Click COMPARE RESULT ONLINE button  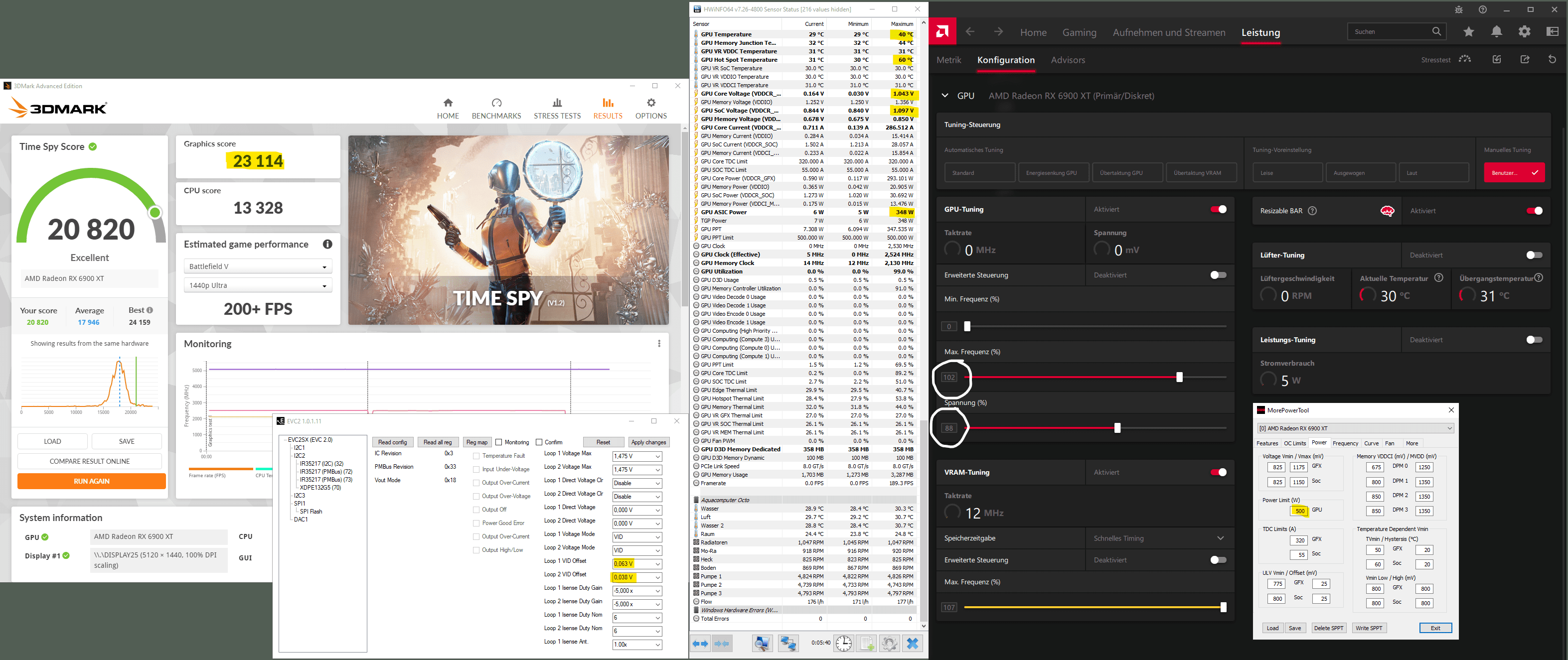90,461
